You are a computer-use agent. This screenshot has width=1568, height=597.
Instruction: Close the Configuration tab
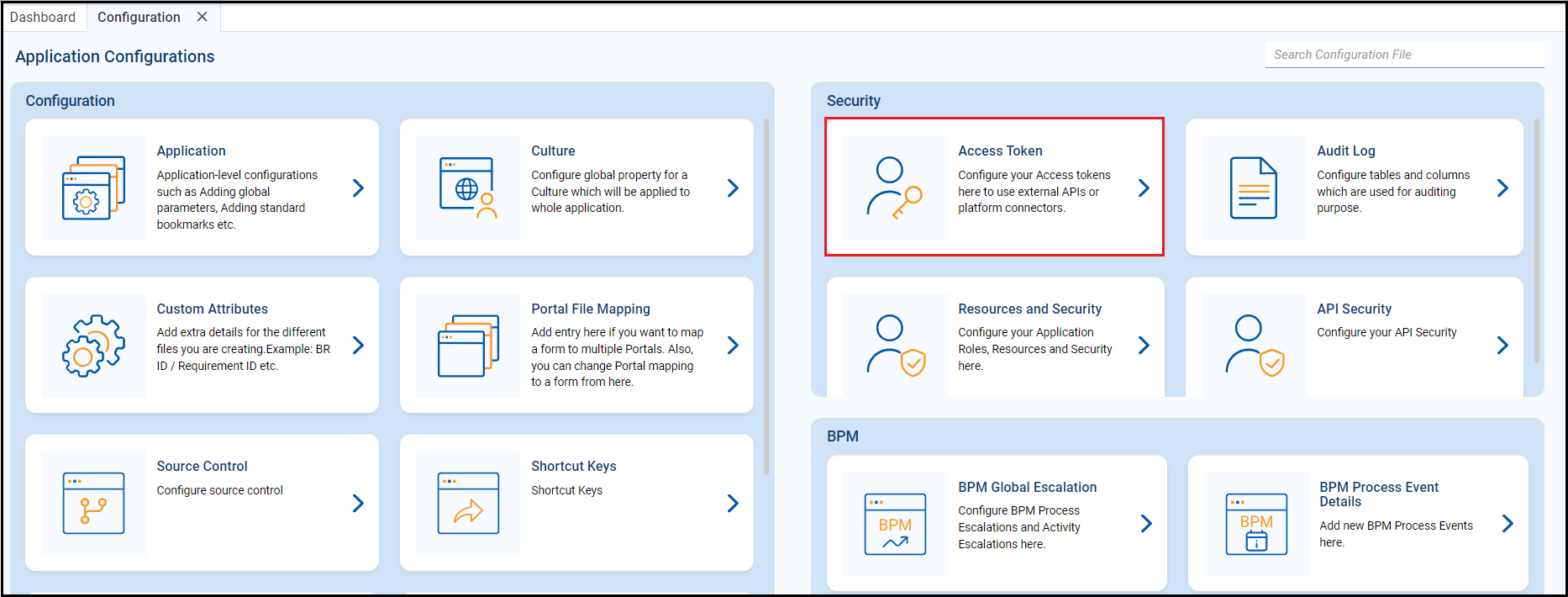click(203, 17)
